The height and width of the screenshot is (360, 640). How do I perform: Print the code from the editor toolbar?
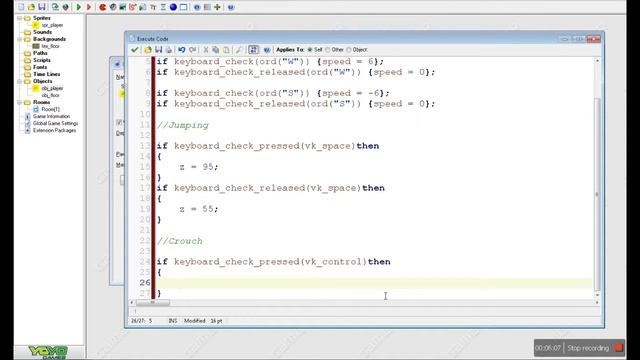click(169, 49)
